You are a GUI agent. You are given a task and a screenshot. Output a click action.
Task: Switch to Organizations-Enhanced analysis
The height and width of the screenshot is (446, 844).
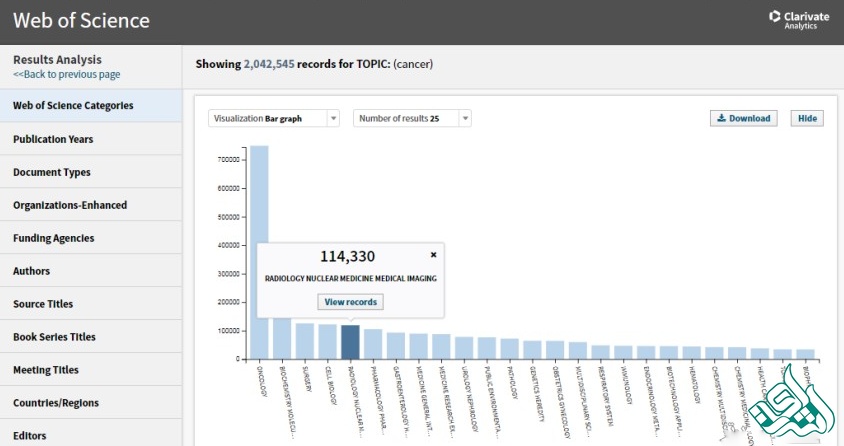(x=70, y=205)
